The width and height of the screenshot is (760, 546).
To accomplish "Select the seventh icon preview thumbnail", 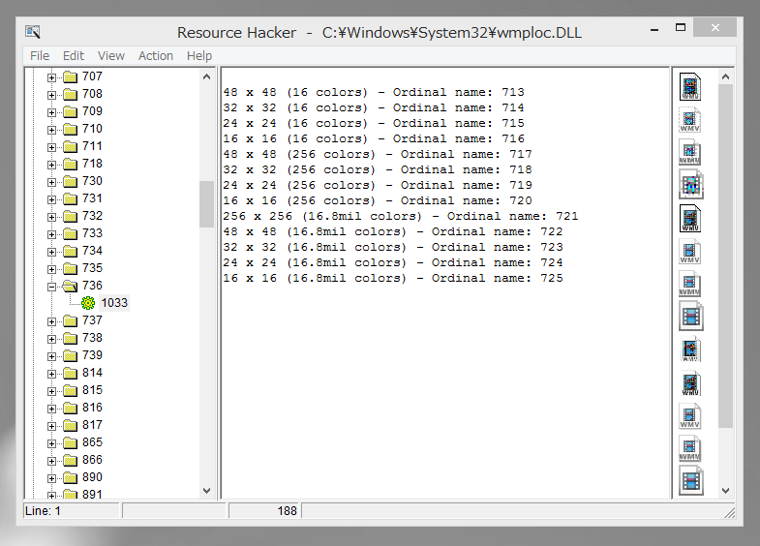I will pyautogui.click(x=690, y=284).
